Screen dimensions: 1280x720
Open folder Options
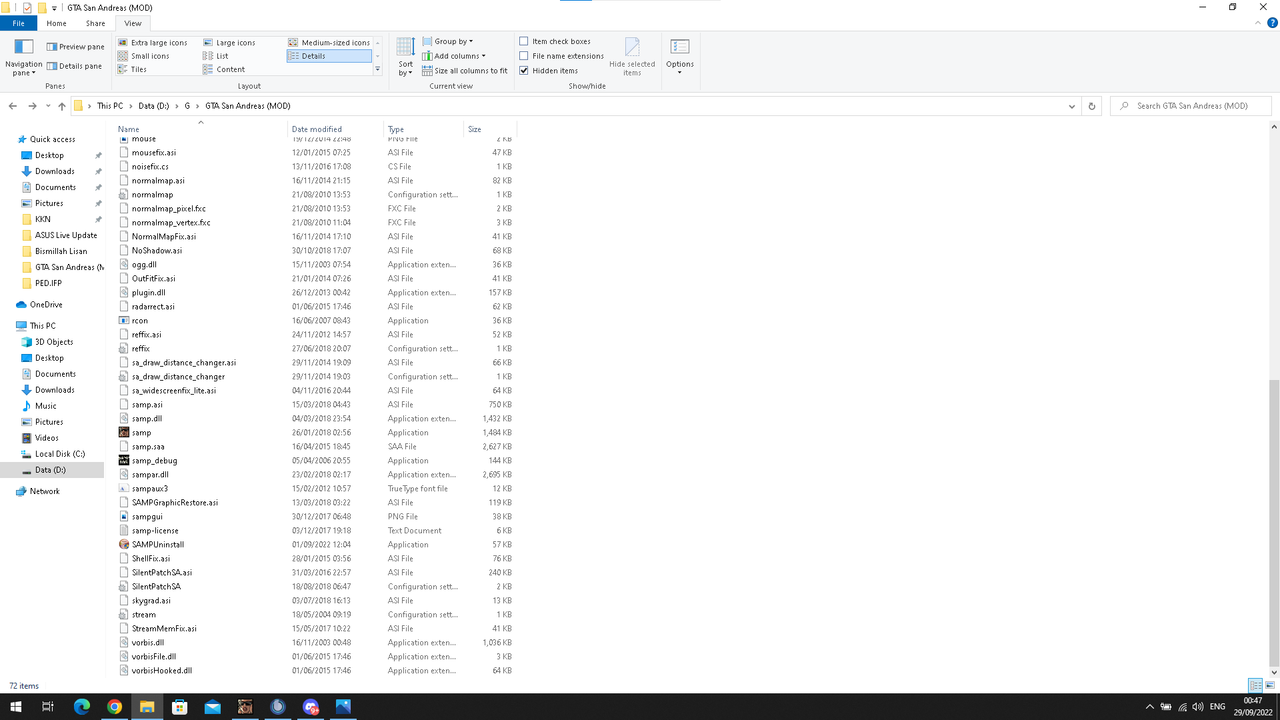click(x=680, y=55)
